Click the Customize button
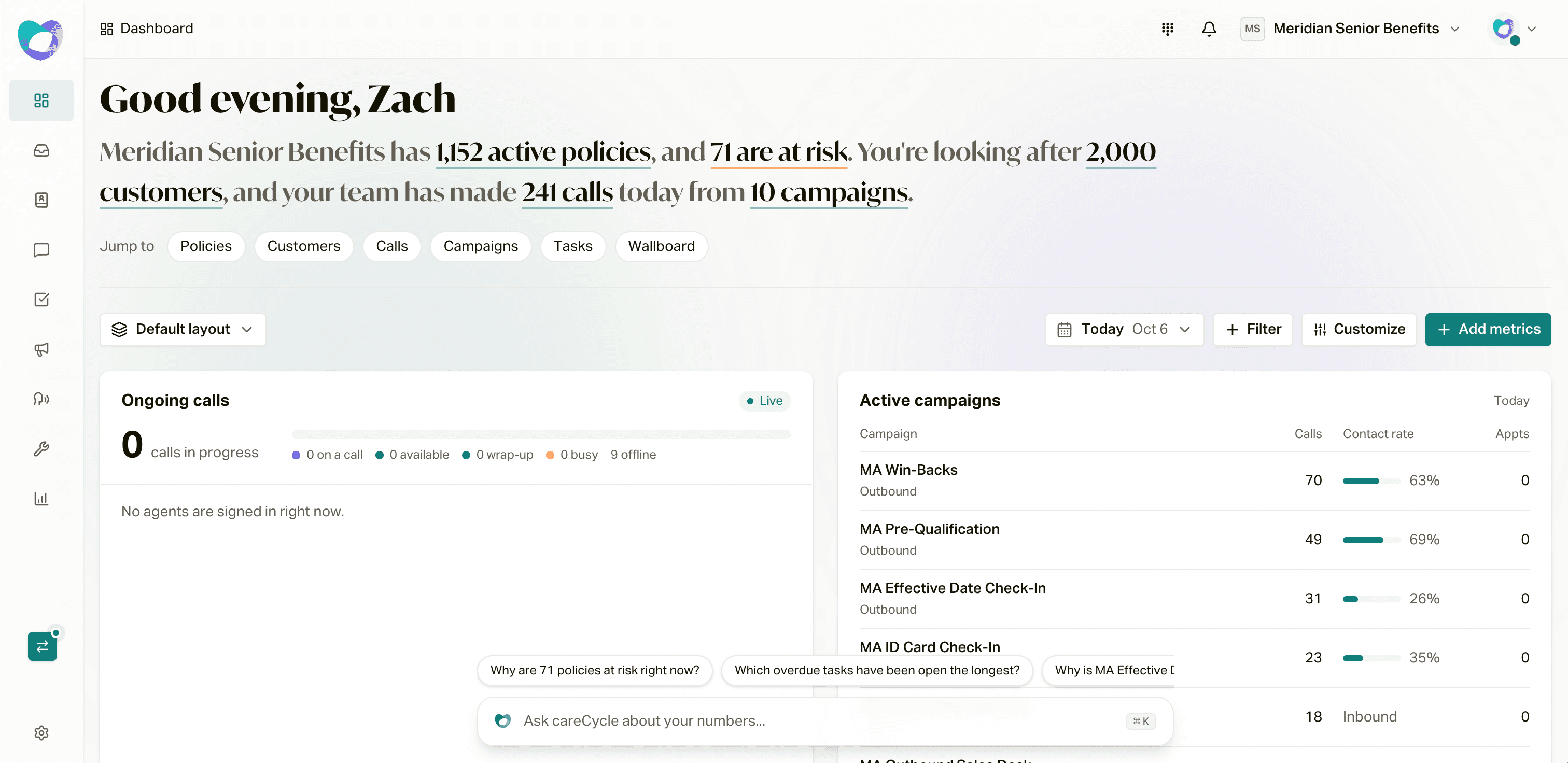1568x763 pixels. [1359, 329]
